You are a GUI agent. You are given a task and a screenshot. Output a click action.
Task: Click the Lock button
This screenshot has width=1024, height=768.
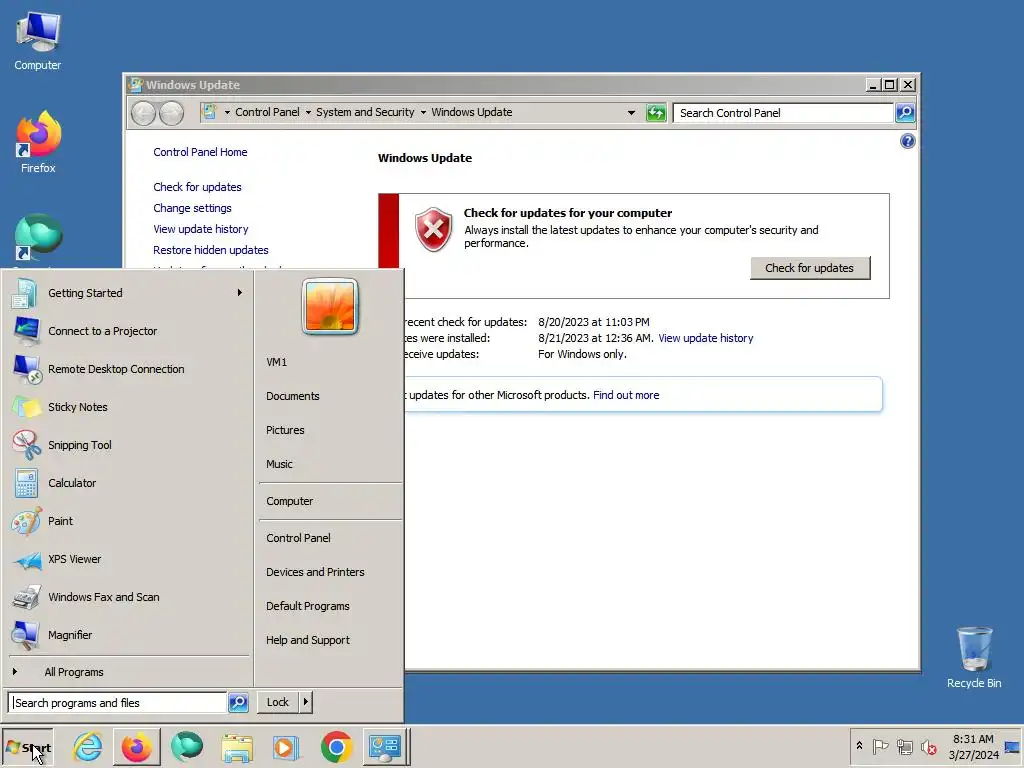(x=278, y=702)
